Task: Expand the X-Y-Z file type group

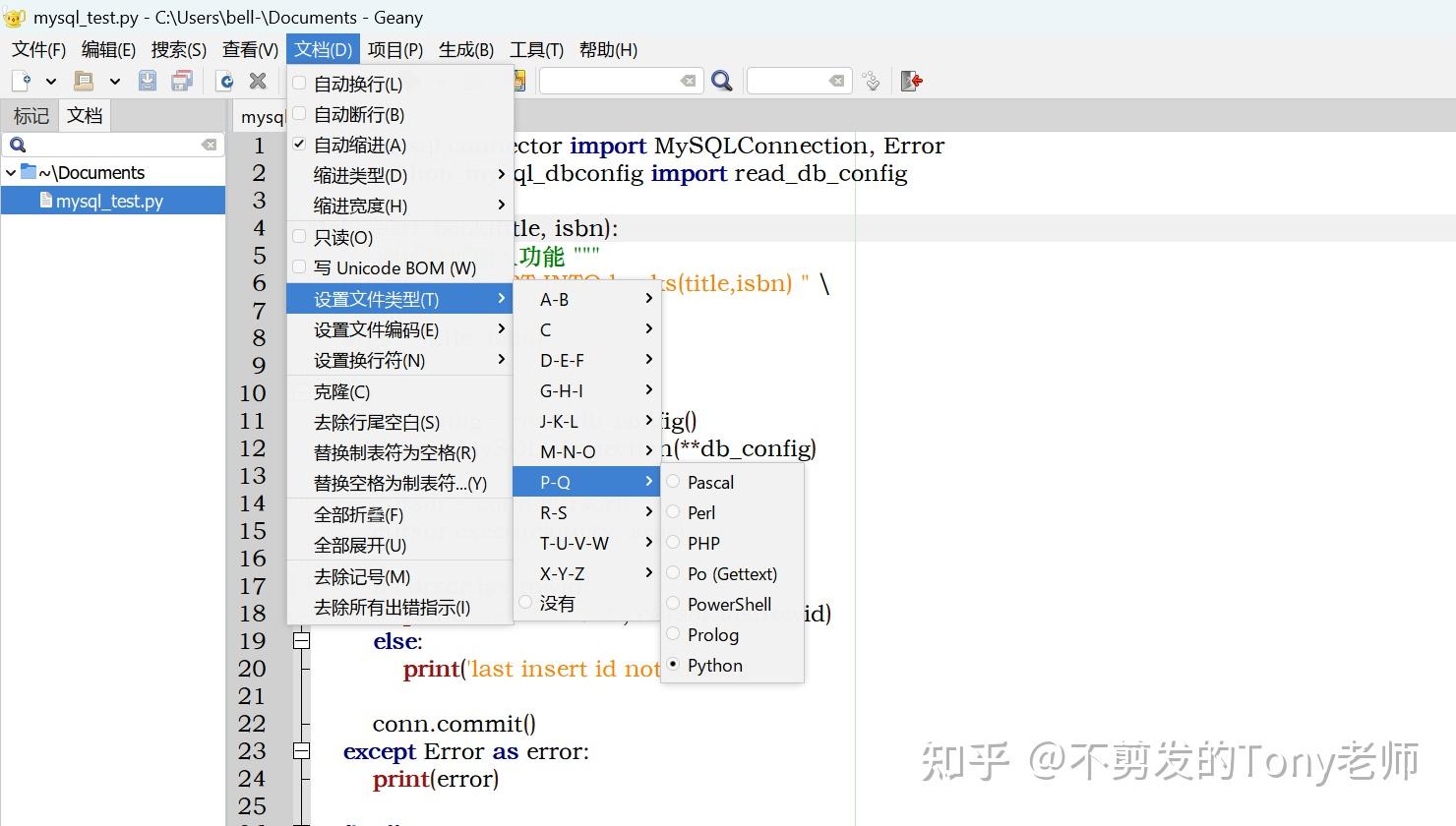Action: click(x=585, y=573)
